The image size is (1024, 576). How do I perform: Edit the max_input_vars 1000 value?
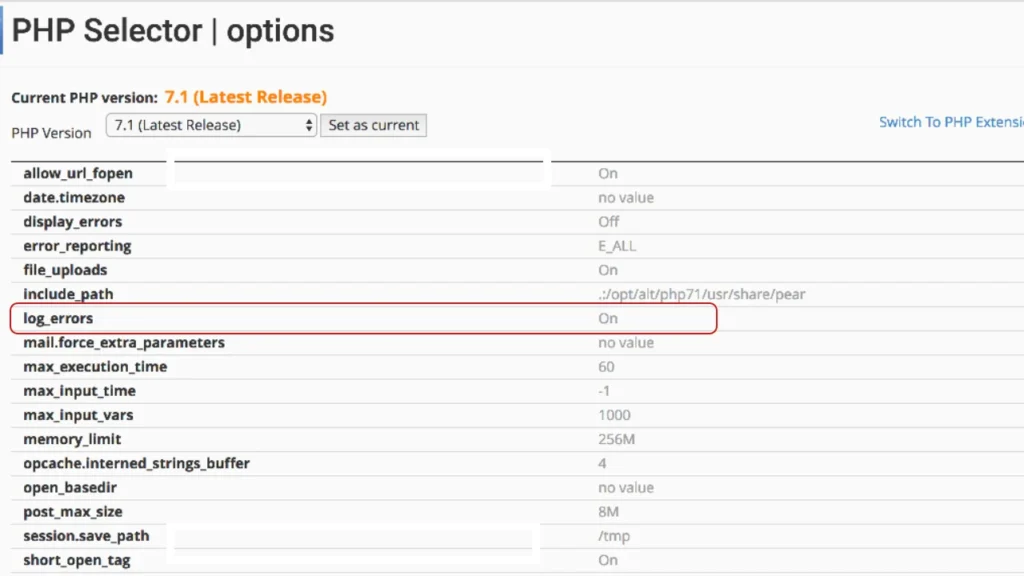613,414
